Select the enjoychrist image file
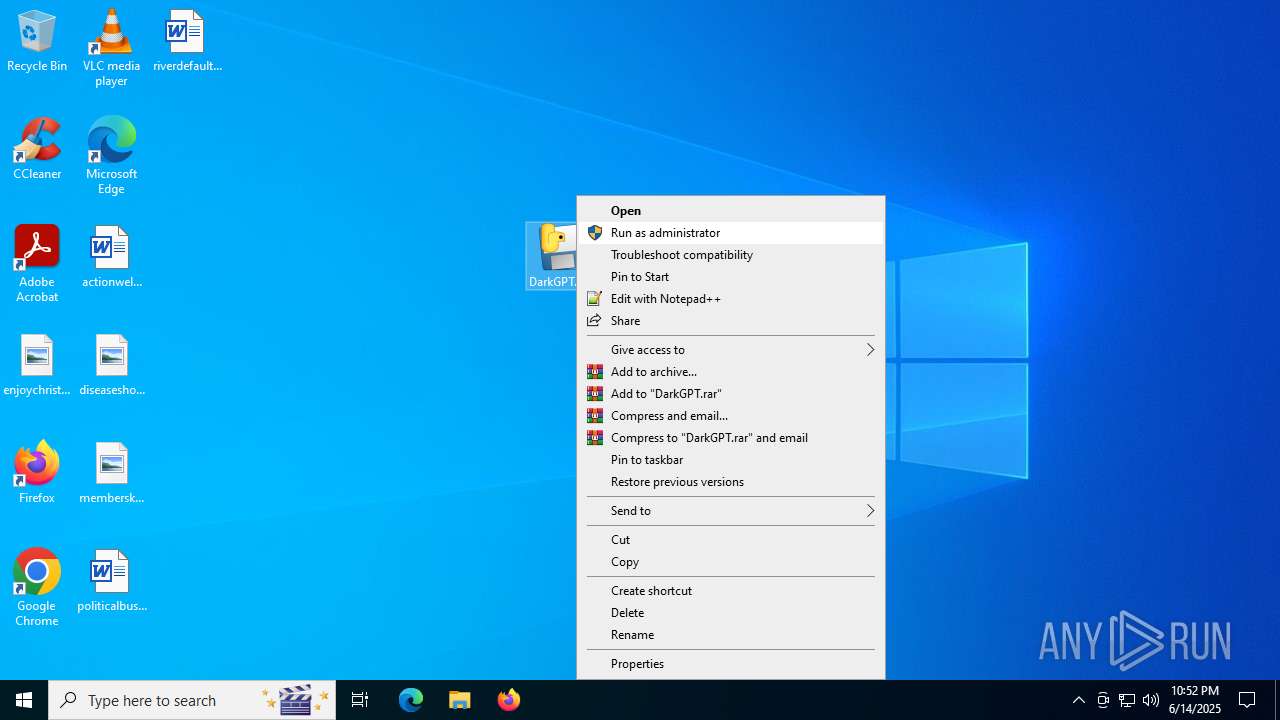 coord(37,366)
